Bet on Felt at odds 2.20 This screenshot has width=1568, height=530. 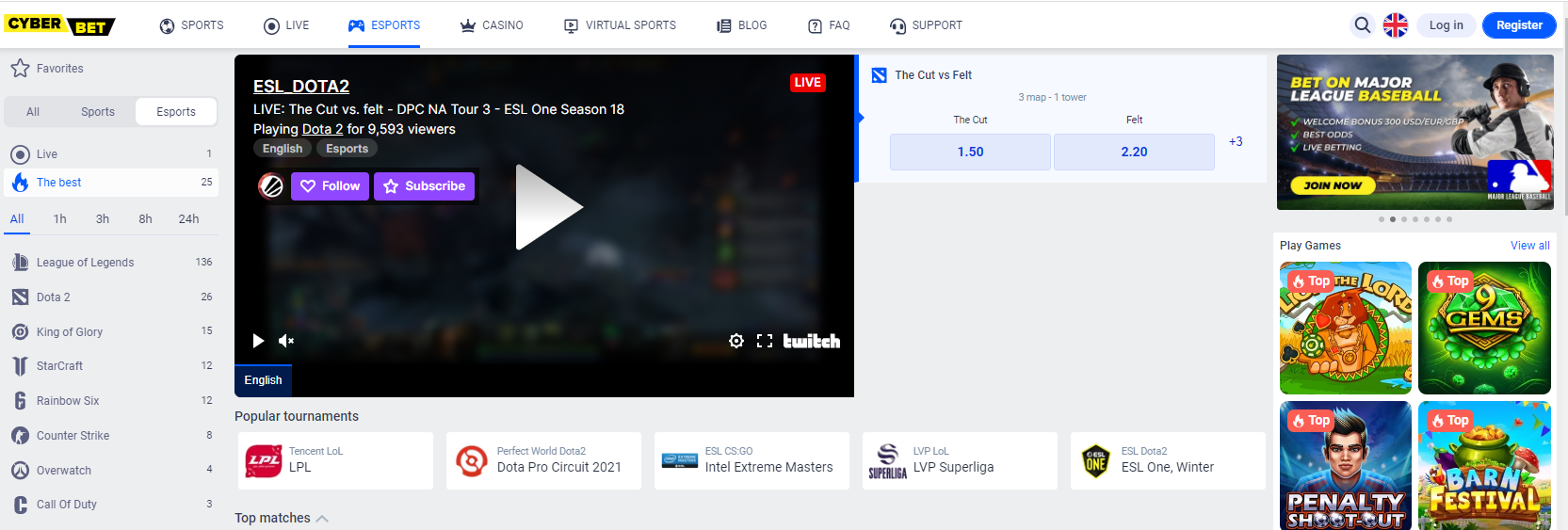[x=1134, y=152]
